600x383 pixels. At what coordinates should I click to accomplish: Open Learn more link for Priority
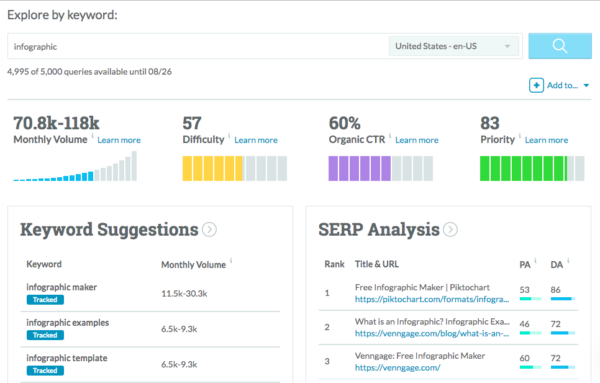[546, 140]
